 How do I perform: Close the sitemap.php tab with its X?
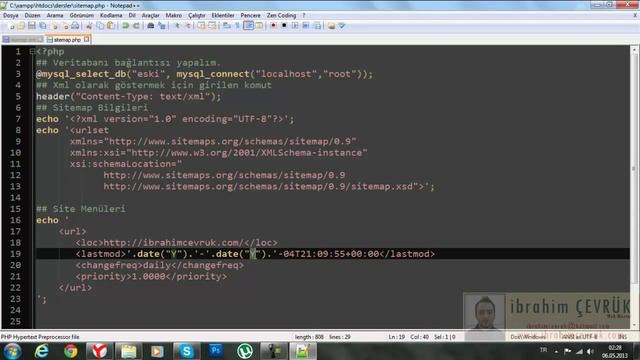point(87,40)
